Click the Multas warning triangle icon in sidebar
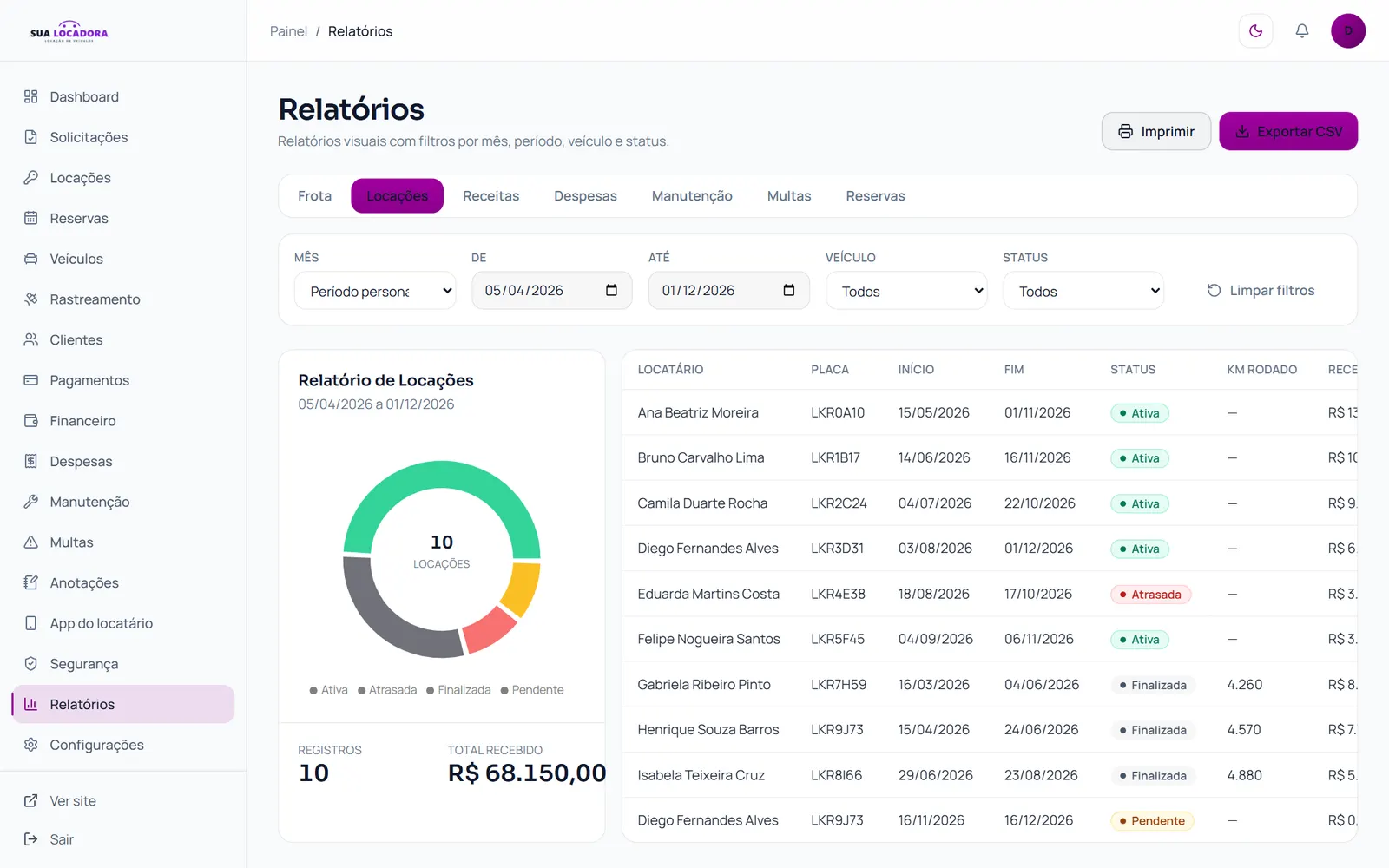 [31, 542]
